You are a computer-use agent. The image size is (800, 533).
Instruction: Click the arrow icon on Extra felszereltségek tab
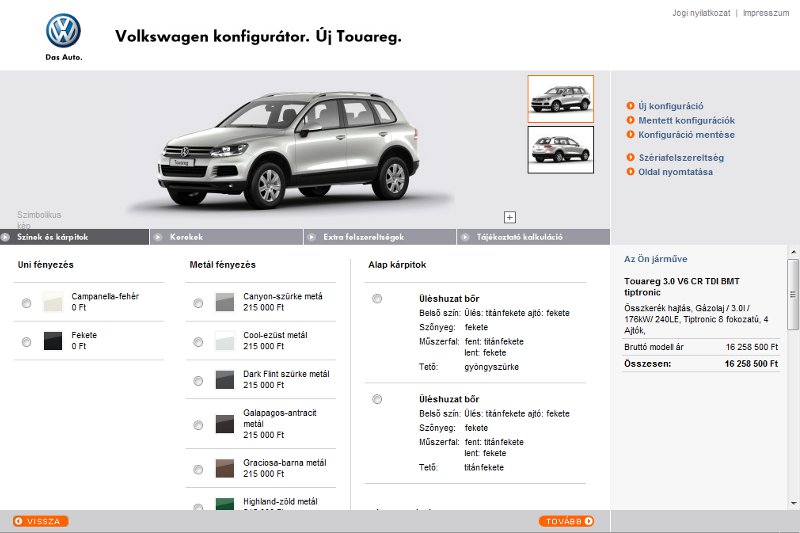pyautogui.click(x=311, y=237)
